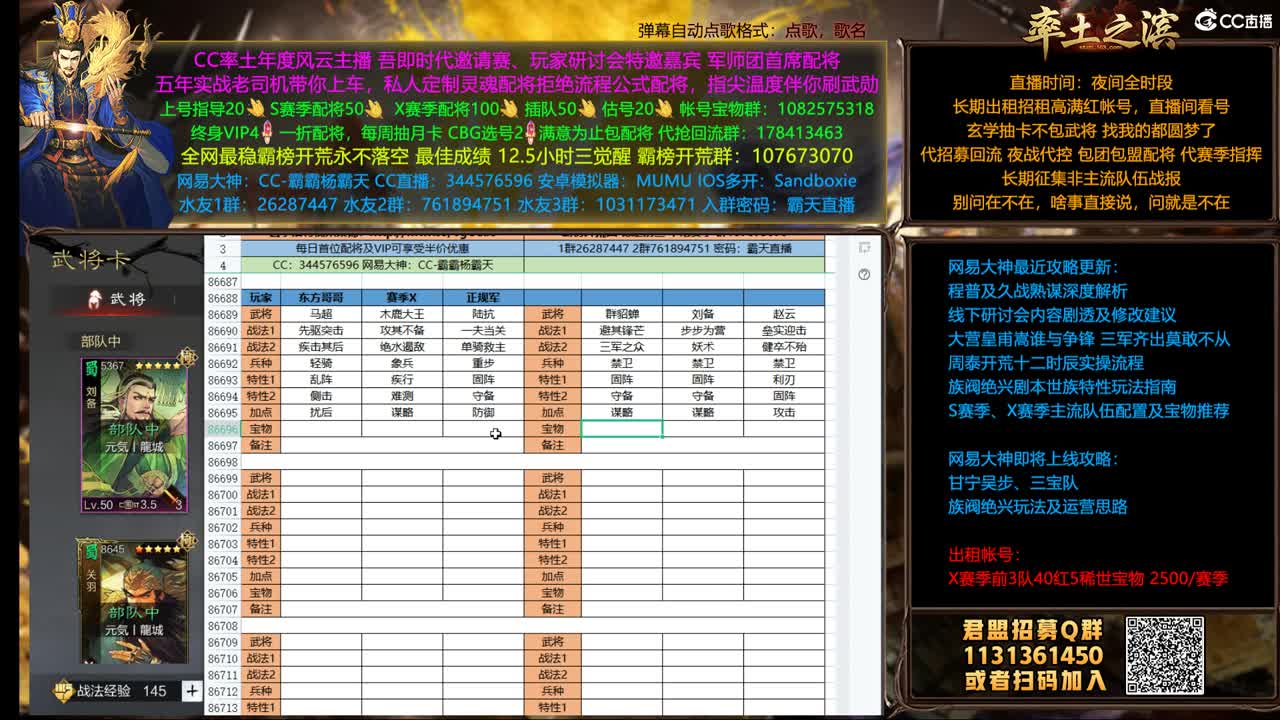Select row header 86708

pos(222,625)
